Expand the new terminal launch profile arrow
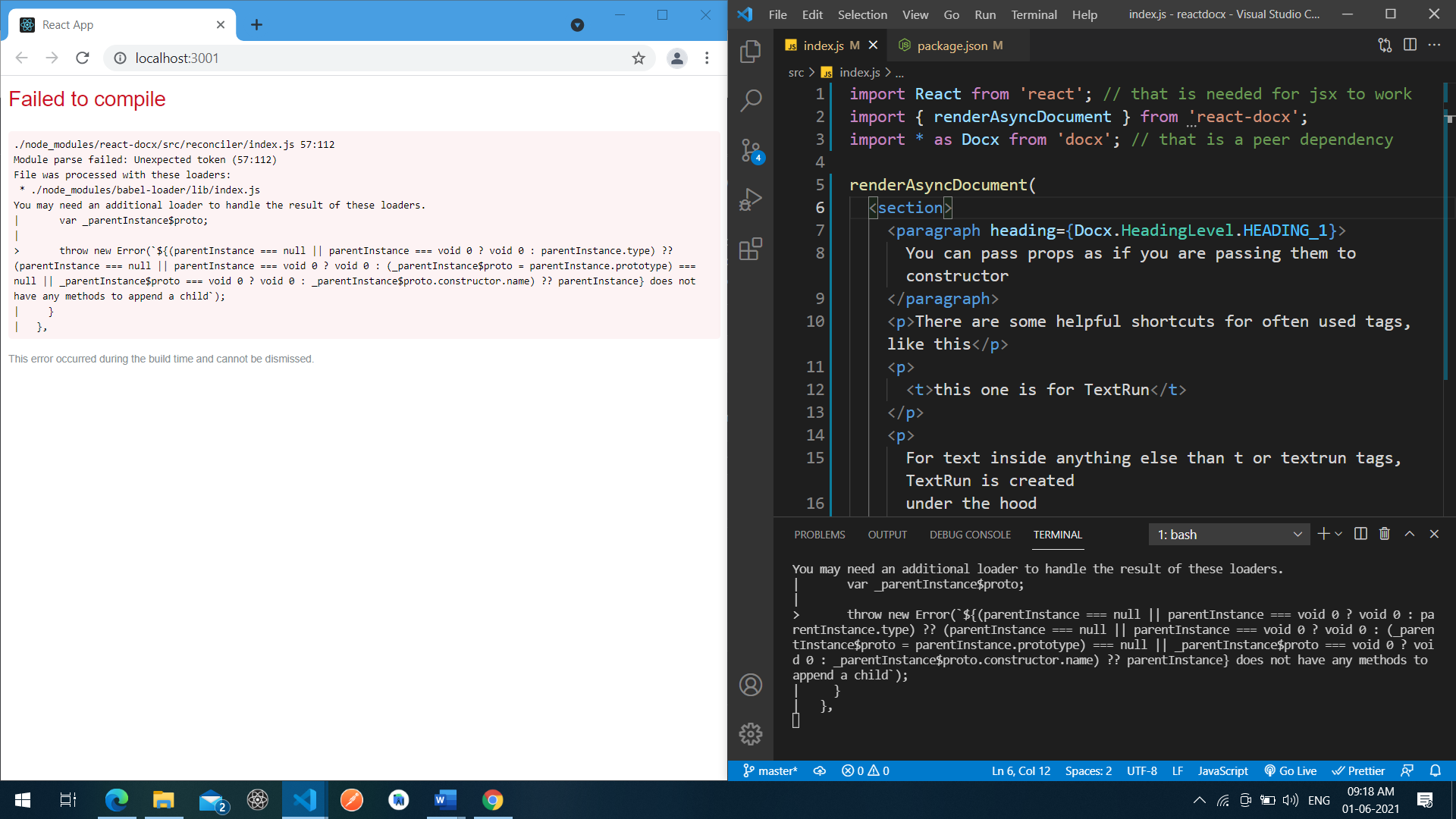Viewport: 1456px width, 819px height. 1338,534
